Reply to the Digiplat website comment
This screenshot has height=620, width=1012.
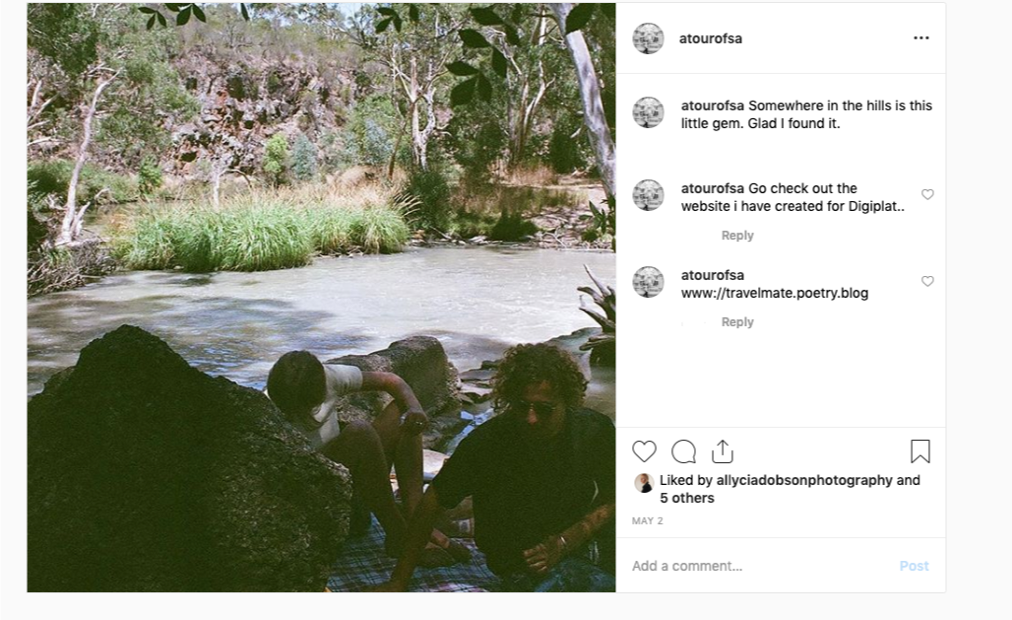pyautogui.click(x=737, y=236)
